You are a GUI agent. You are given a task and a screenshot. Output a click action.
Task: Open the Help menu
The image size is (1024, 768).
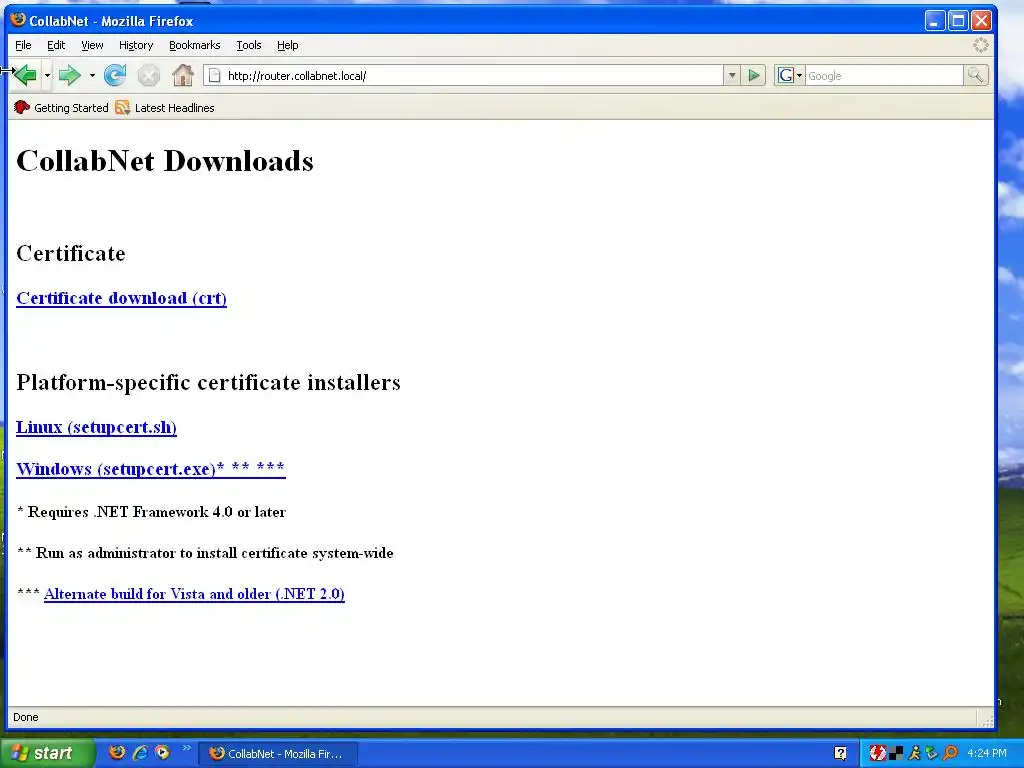tap(287, 45)
